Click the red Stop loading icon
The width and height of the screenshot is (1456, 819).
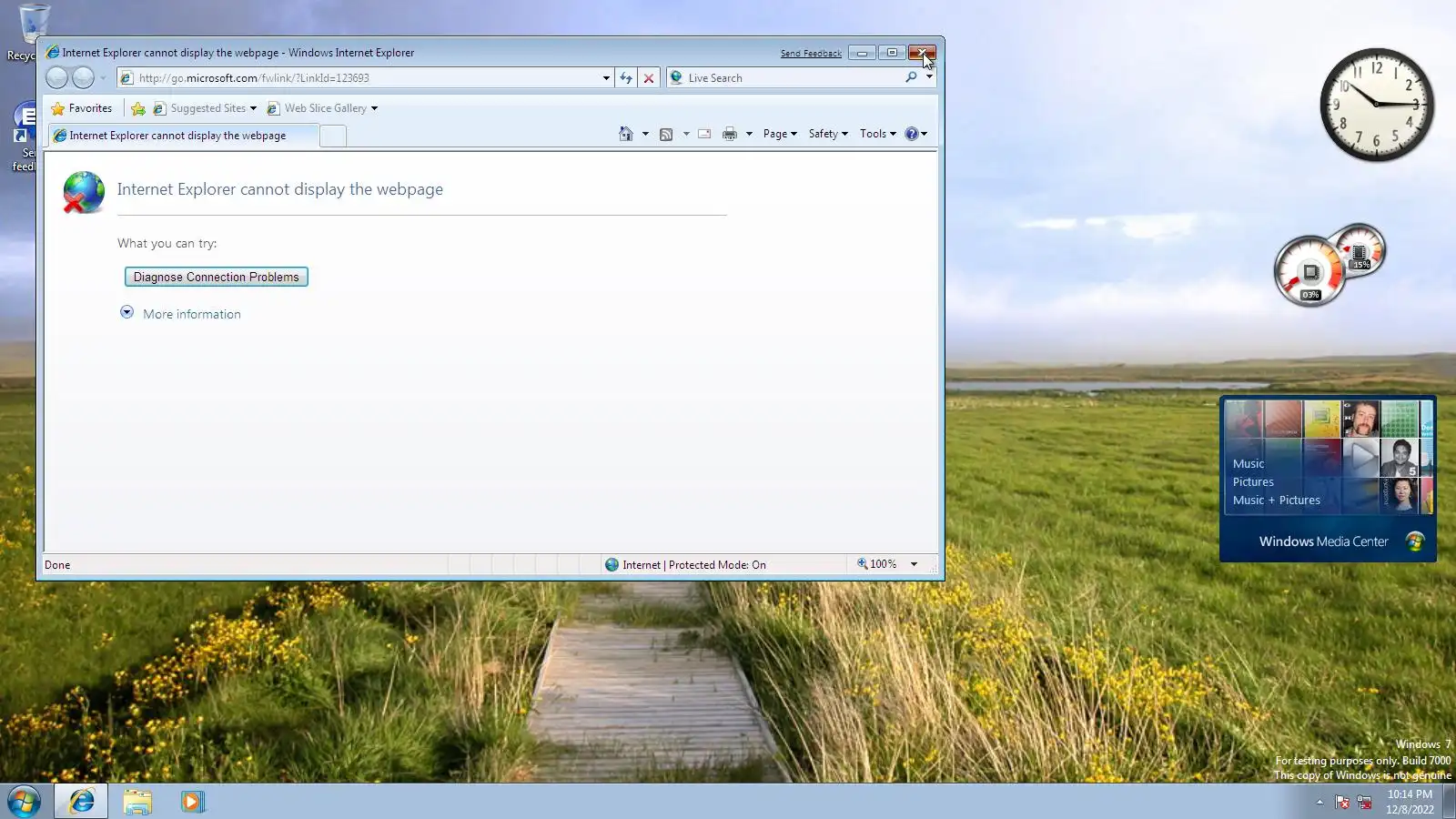[x=649, y=78]
